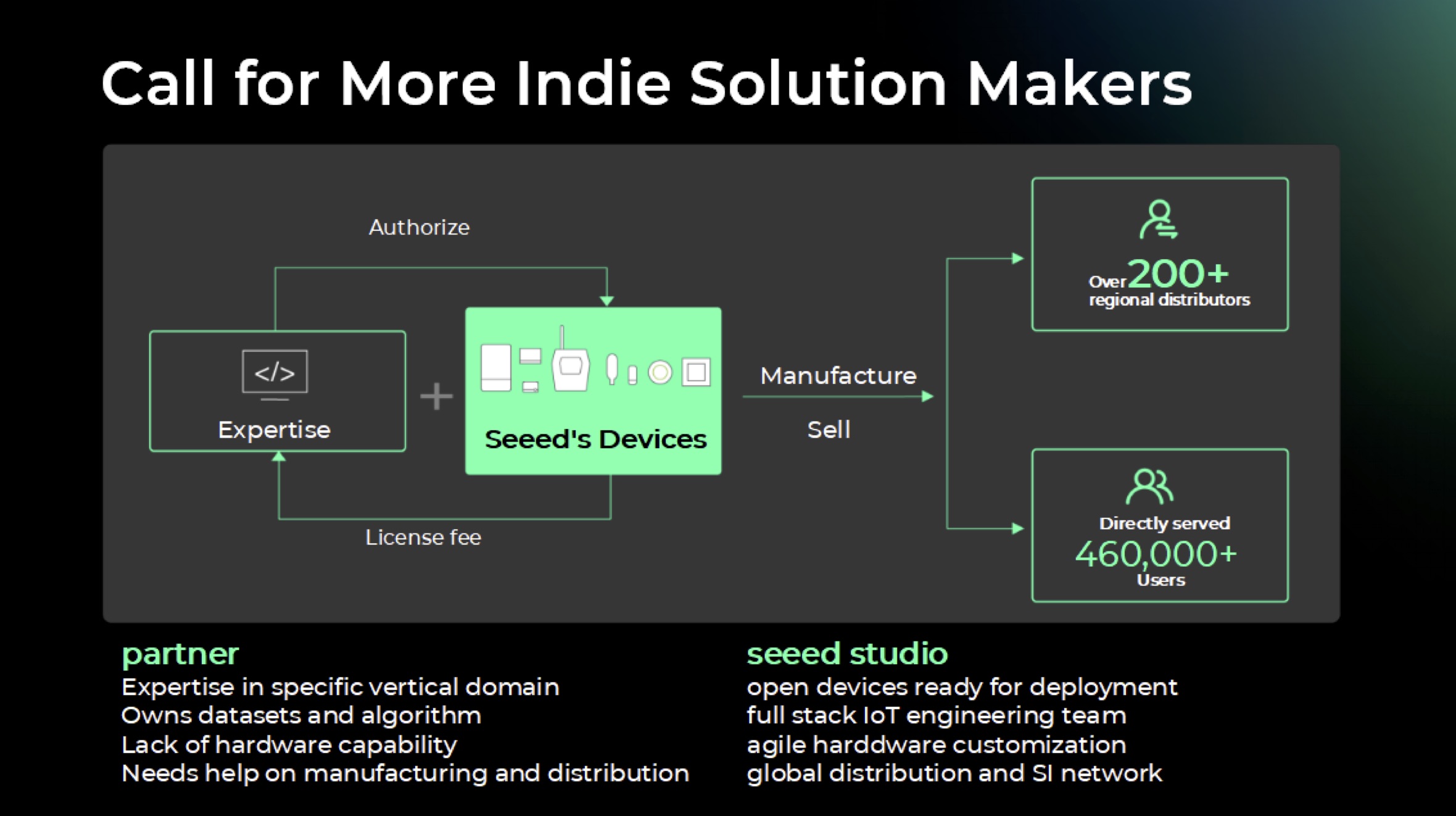Click the License fee label
The width and height of the screenshot is (1456, 816).
click(423, 538)
